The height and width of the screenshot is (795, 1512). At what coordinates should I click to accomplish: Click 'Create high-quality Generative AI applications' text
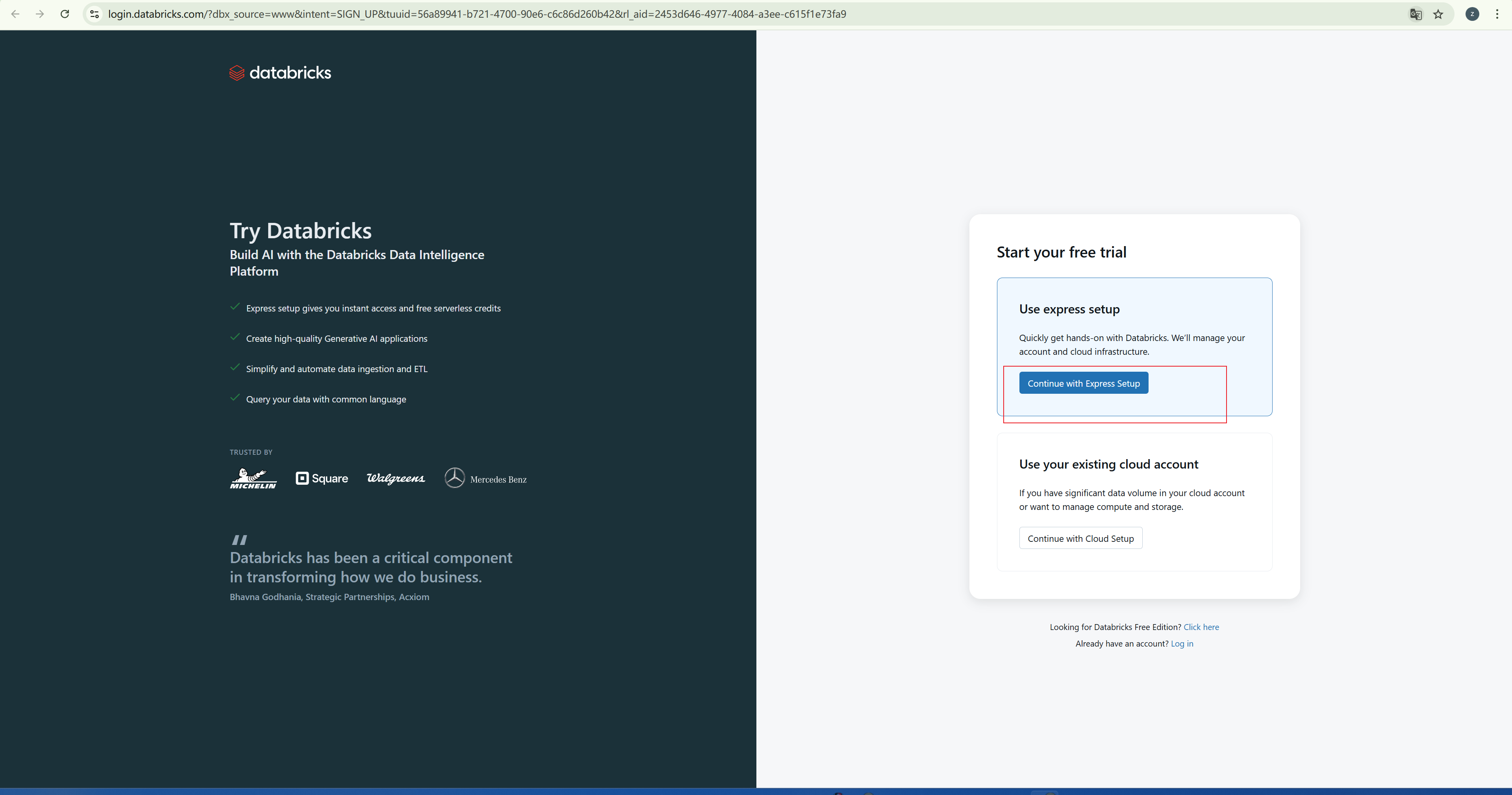337,339
